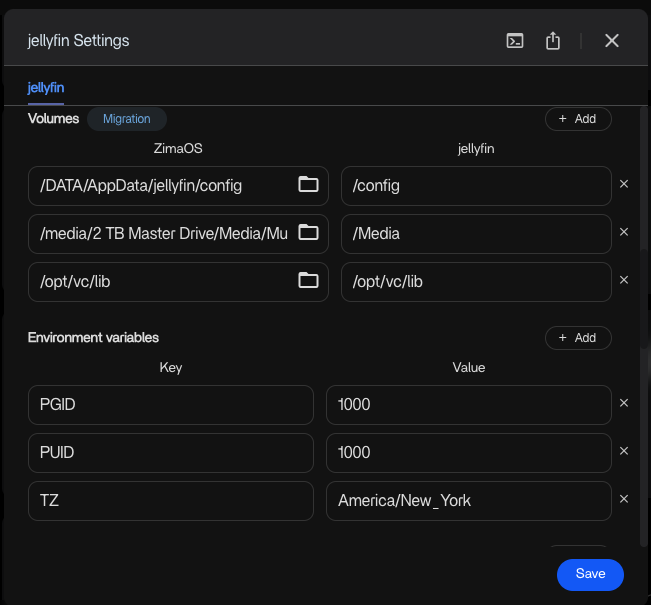Delete the PGID environment variable

coord(624,404)
